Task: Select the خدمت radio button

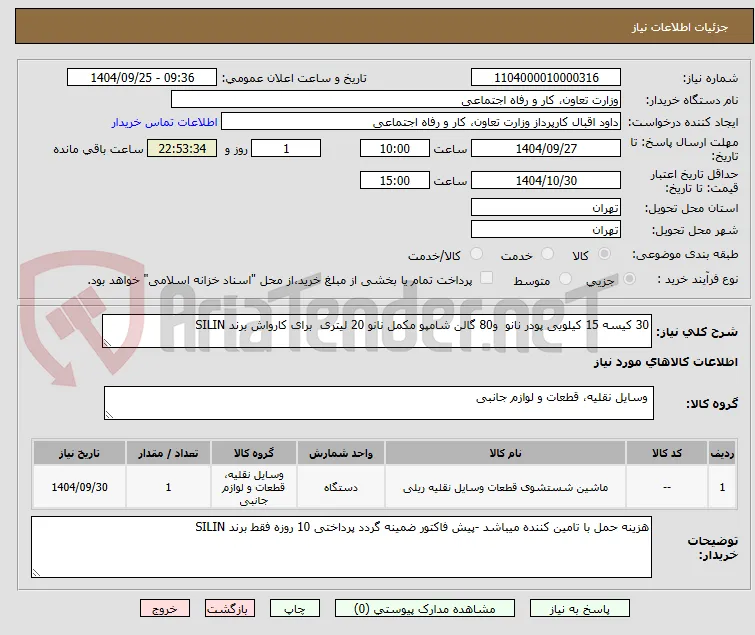Action: 547,254
